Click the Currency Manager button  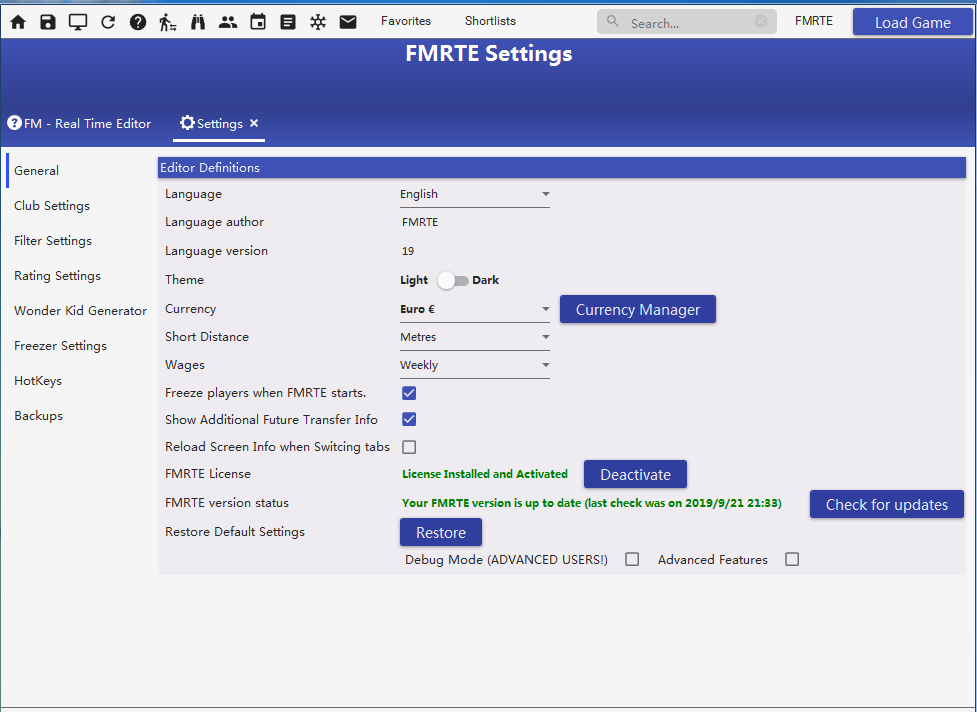coord(637,310)
